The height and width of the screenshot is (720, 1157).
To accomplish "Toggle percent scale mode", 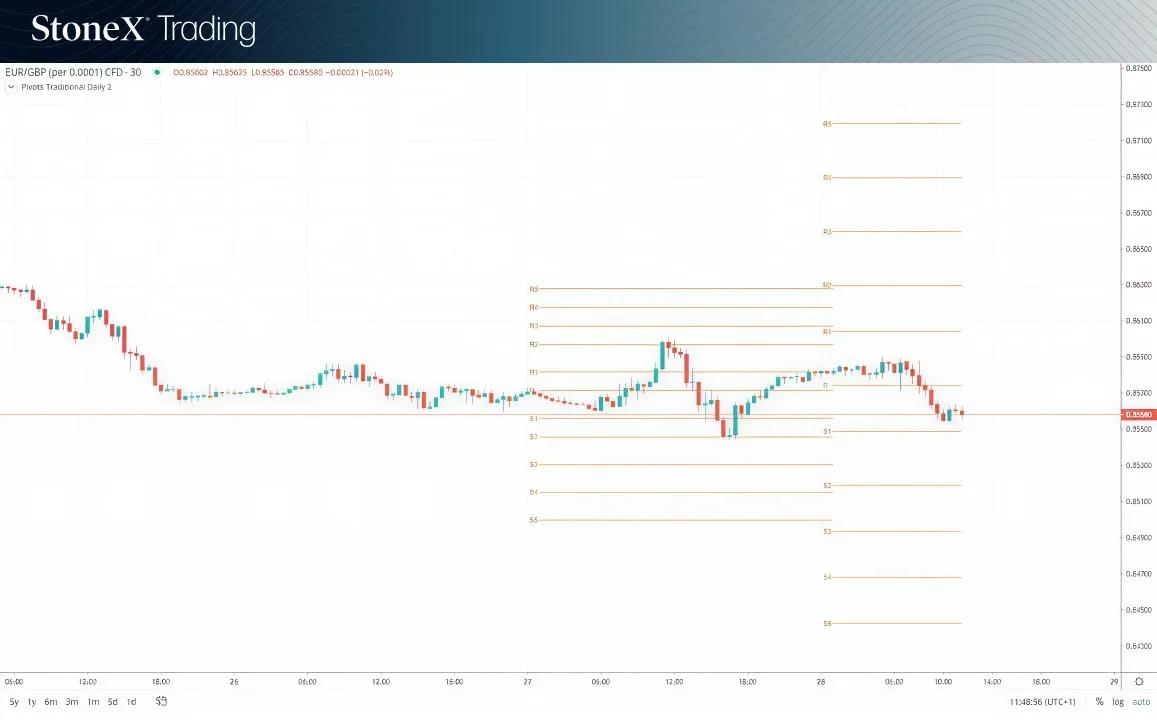I will (1099, 702).
